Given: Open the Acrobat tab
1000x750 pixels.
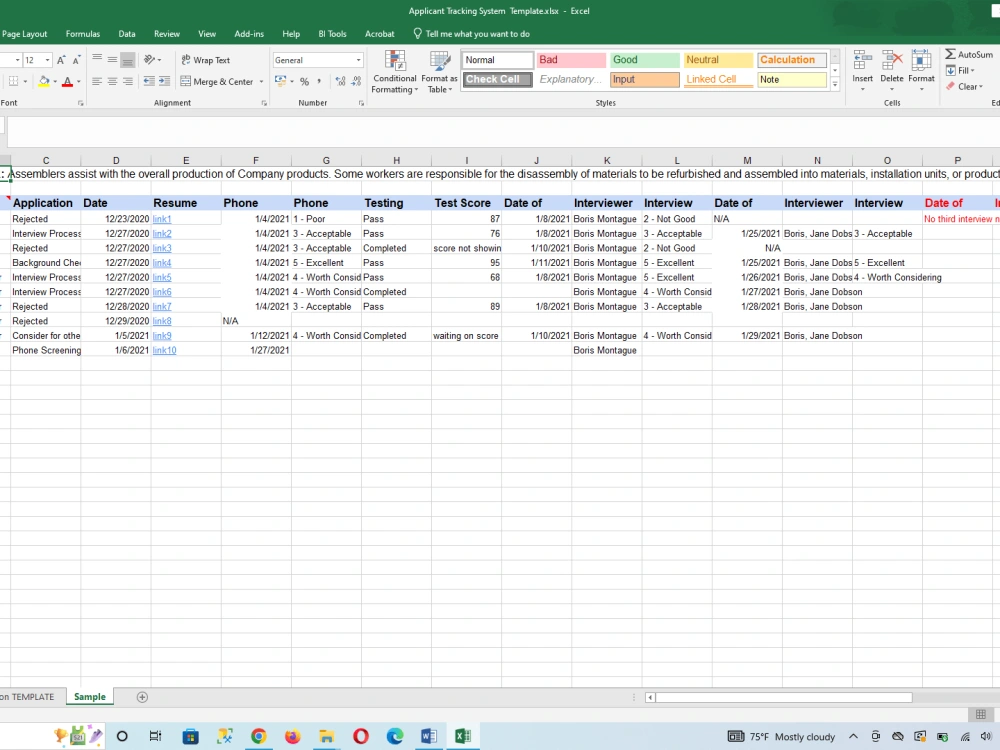Looking at the screenshot, I should [379, 34].
